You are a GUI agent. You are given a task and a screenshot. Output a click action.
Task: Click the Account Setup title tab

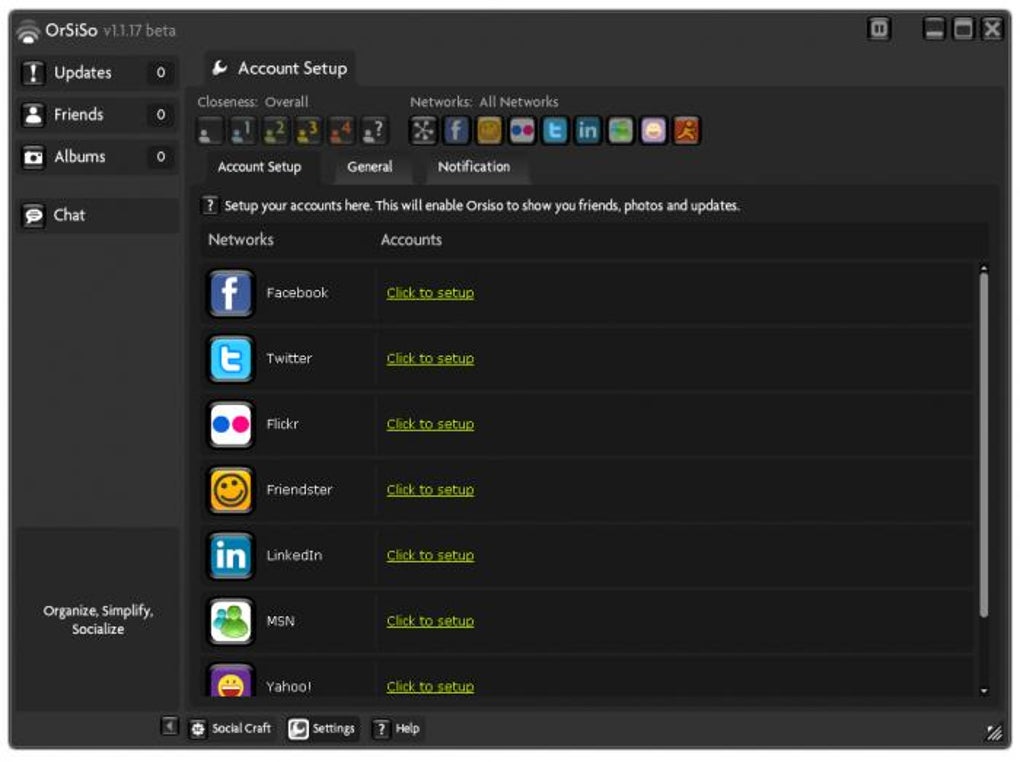point(280,68)
